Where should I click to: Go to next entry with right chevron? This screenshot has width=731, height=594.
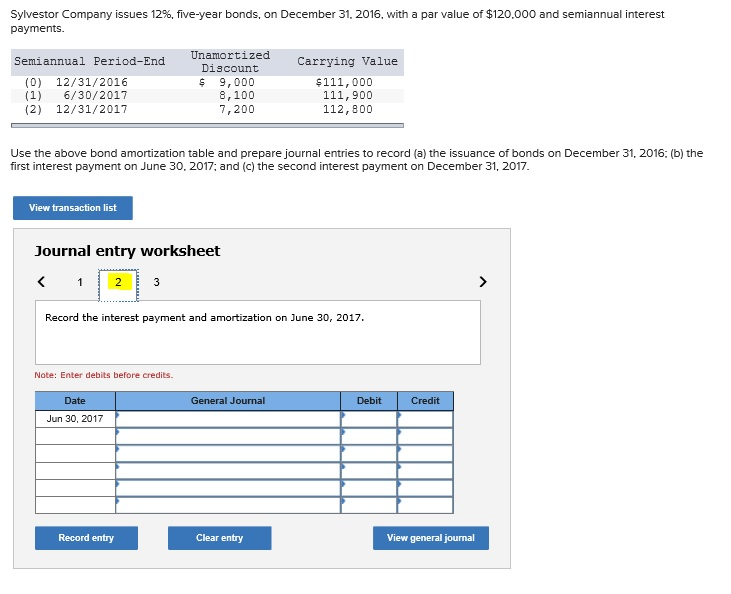[x=483, y=282]
